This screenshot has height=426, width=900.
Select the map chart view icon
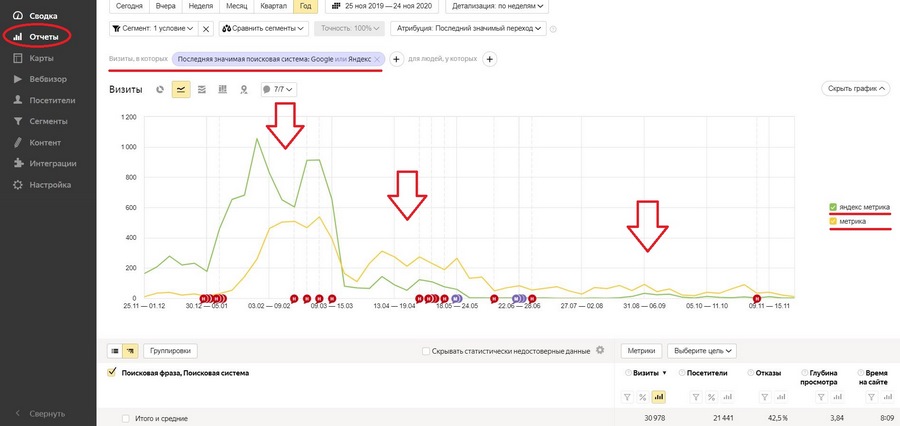tap(244, 90)
